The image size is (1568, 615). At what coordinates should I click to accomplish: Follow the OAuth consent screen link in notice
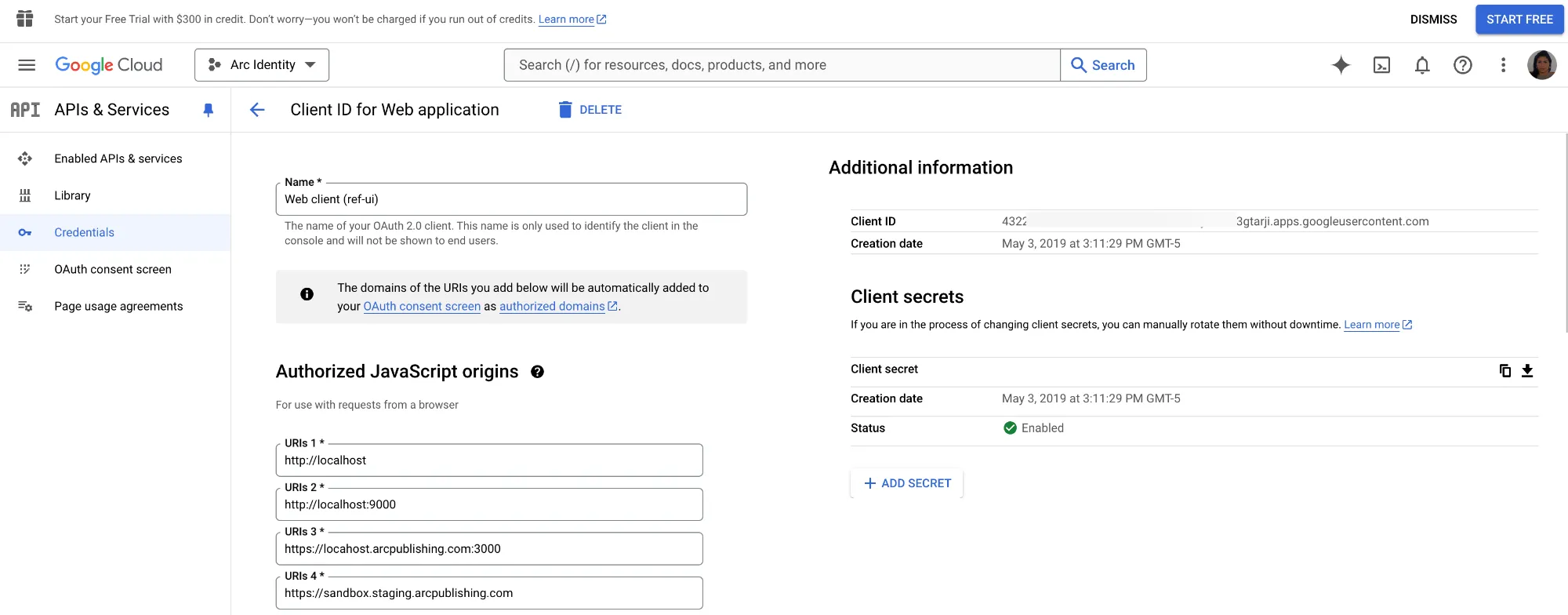point(422,306)
